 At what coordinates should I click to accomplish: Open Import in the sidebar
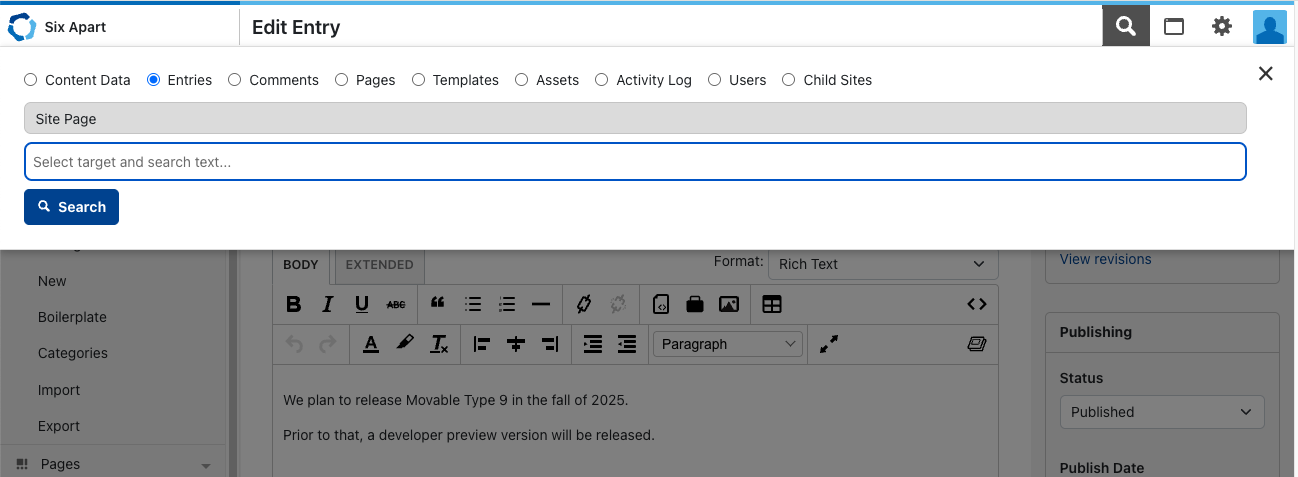[x=59, y=390]
